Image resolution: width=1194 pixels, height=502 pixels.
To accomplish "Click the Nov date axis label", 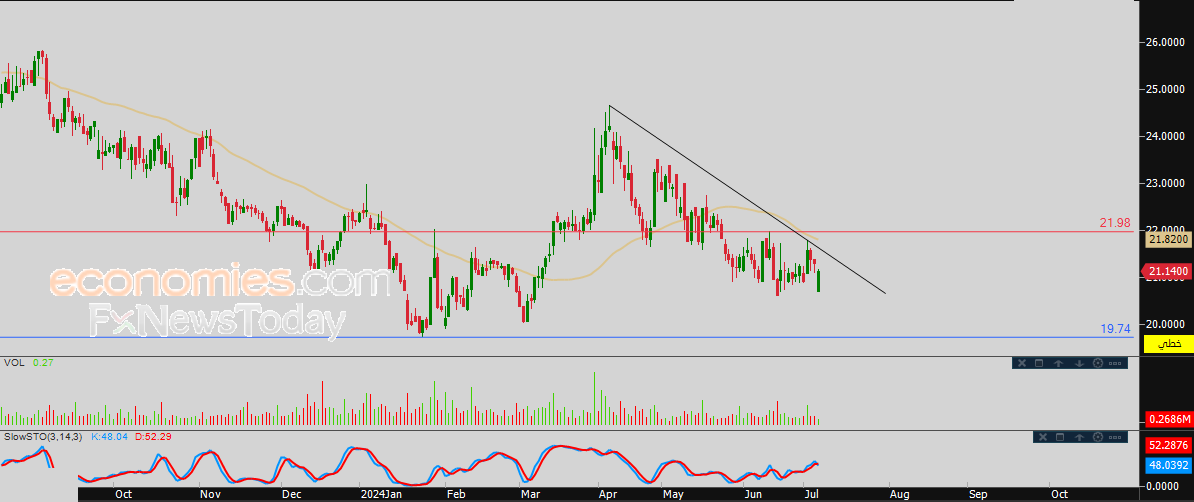I will pyautogui.click(x=209, y=494).
